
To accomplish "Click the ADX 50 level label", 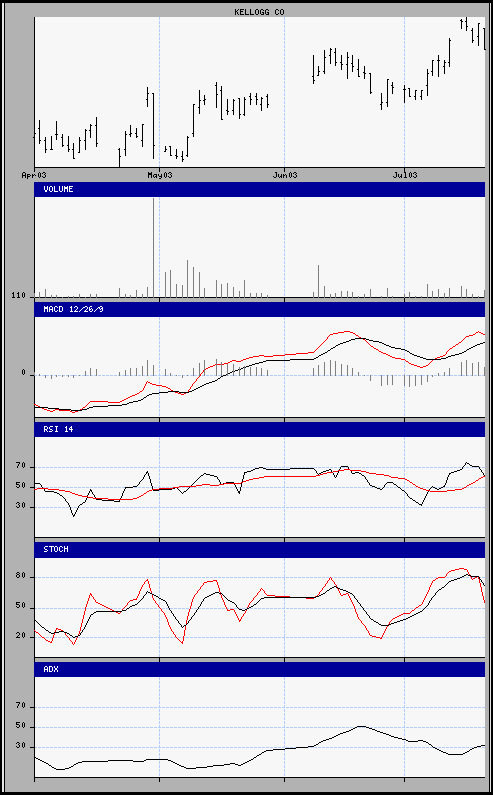I will [21, 726].
